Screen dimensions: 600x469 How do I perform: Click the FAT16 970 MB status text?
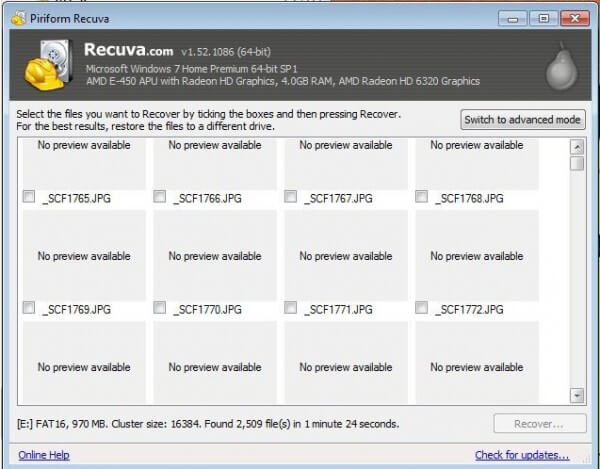(x=208, y=424)
